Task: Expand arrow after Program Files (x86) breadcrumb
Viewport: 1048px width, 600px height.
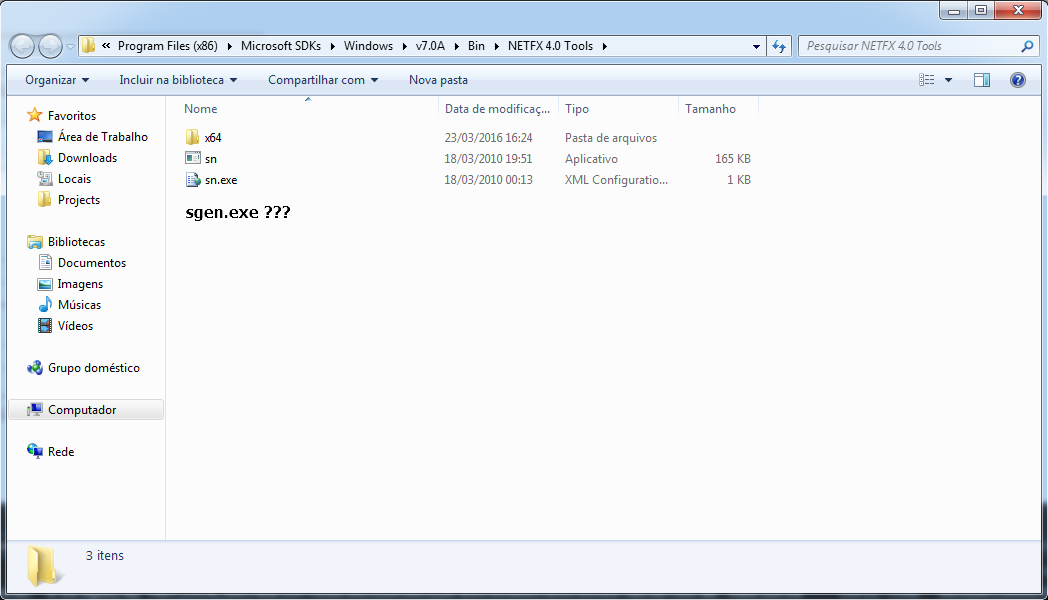Action: (229, 46)
